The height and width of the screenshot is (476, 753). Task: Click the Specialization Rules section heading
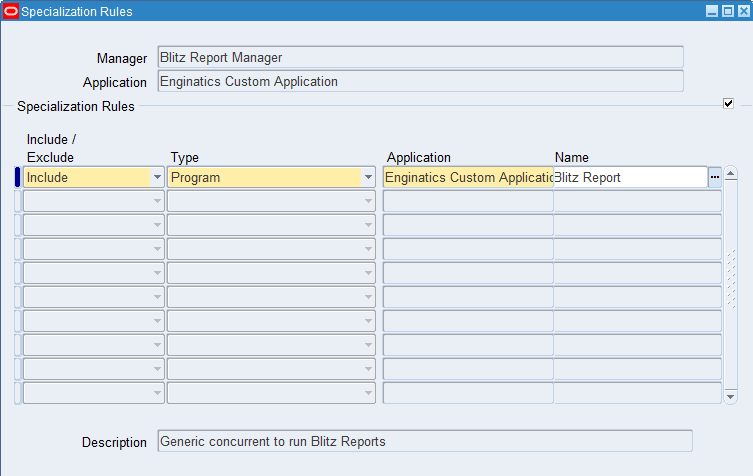point(76,107)
